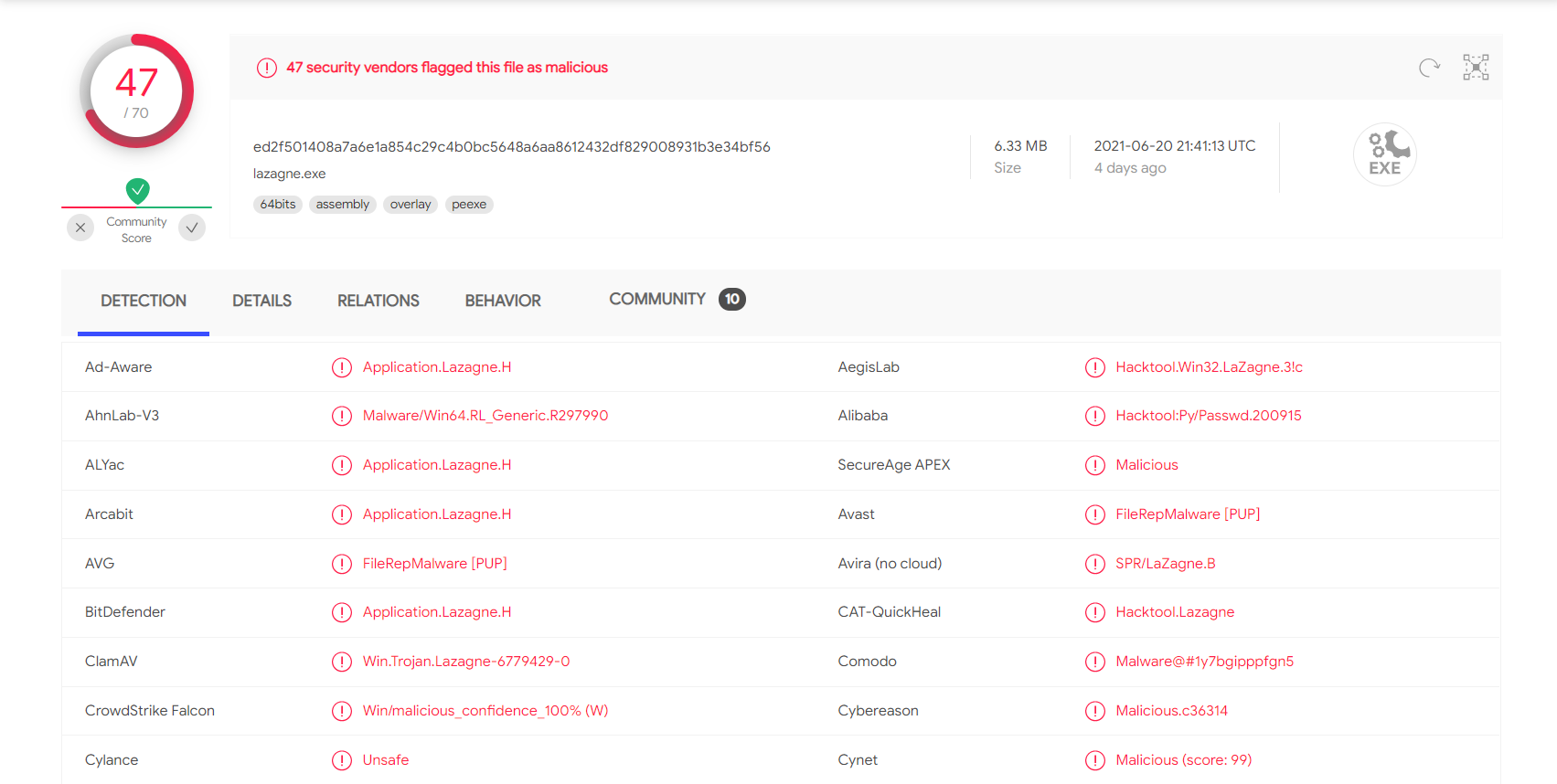The width and height of the screenshot is (1557, 784).
Task: Click warning icon next to Malware@#1y7bgipppfgn5
Action: click(x=1095, y=662)
